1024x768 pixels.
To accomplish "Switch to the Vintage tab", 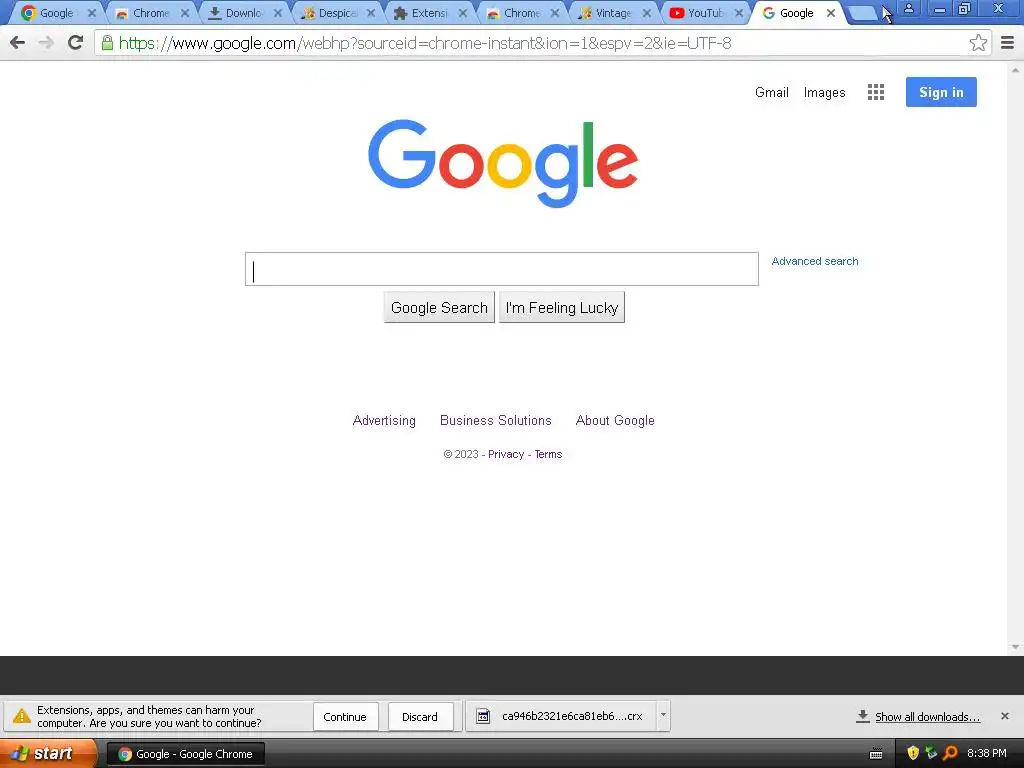I will point(613,13).
